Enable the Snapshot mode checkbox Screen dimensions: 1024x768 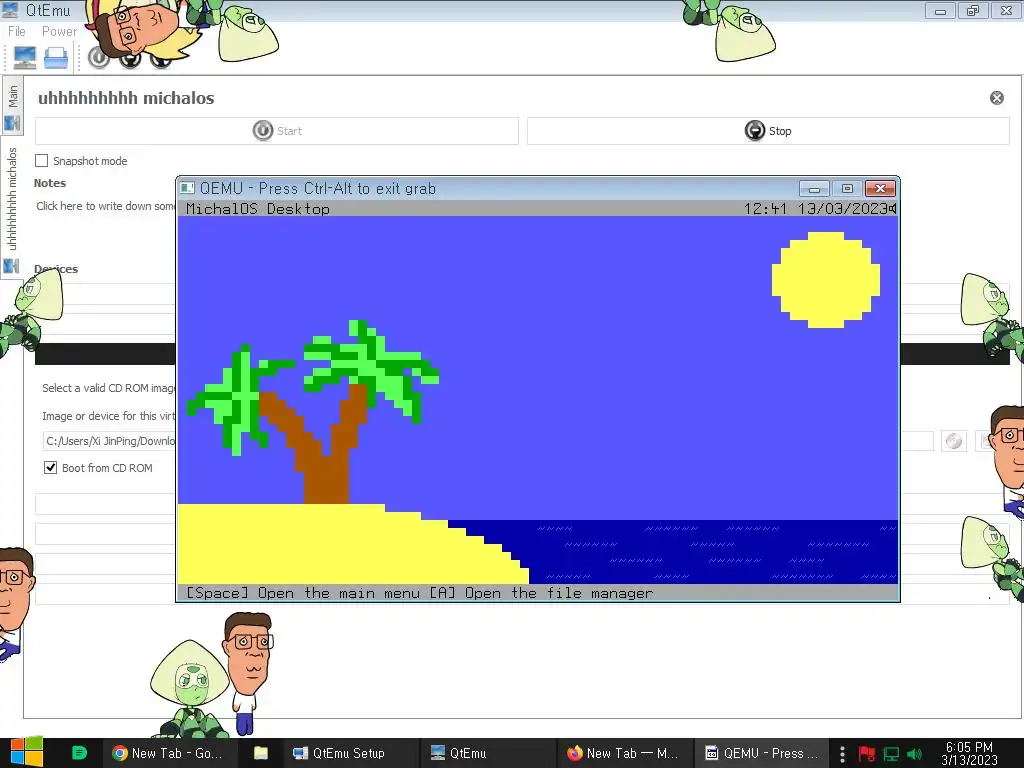(x=42, y=161)
